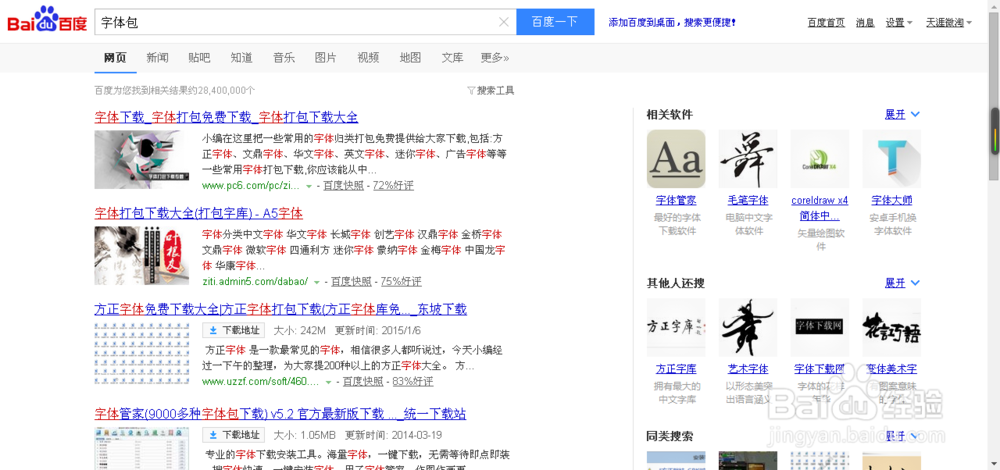1000x470 pixels.
Task: Switch to the 地图 tab
Action: tap(410, 58)
